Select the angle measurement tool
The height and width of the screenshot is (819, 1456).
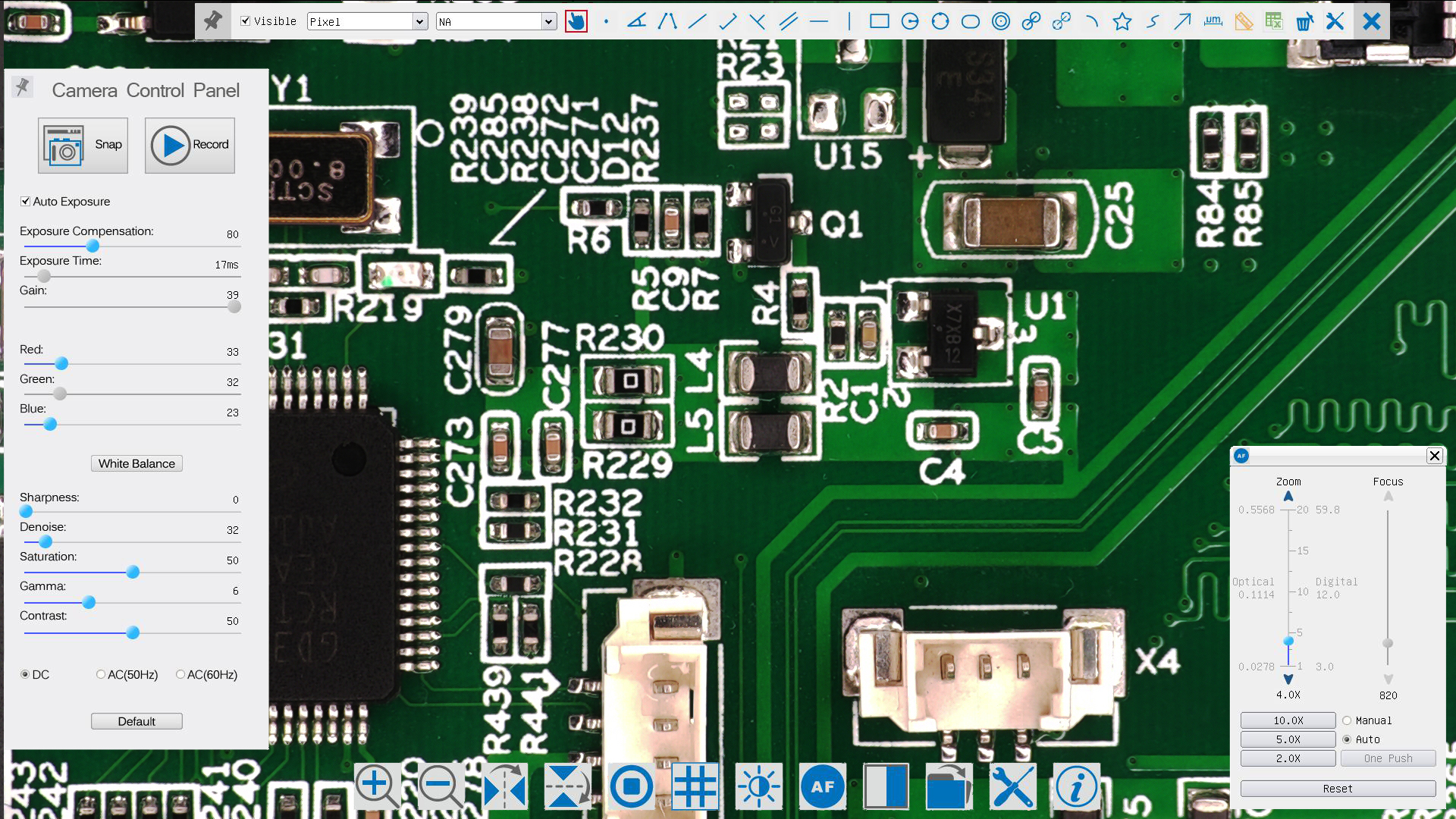click(x=637, y=21)
